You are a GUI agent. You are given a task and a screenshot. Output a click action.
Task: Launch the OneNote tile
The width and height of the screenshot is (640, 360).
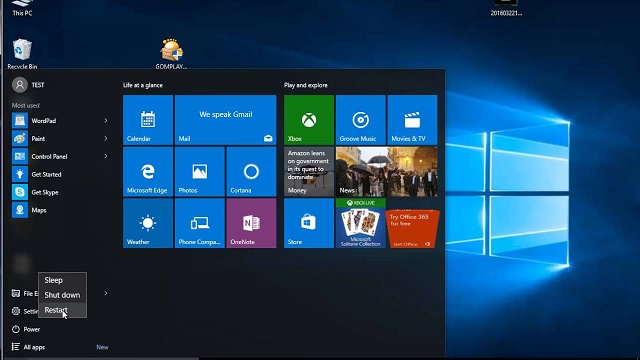click(251, 223)
